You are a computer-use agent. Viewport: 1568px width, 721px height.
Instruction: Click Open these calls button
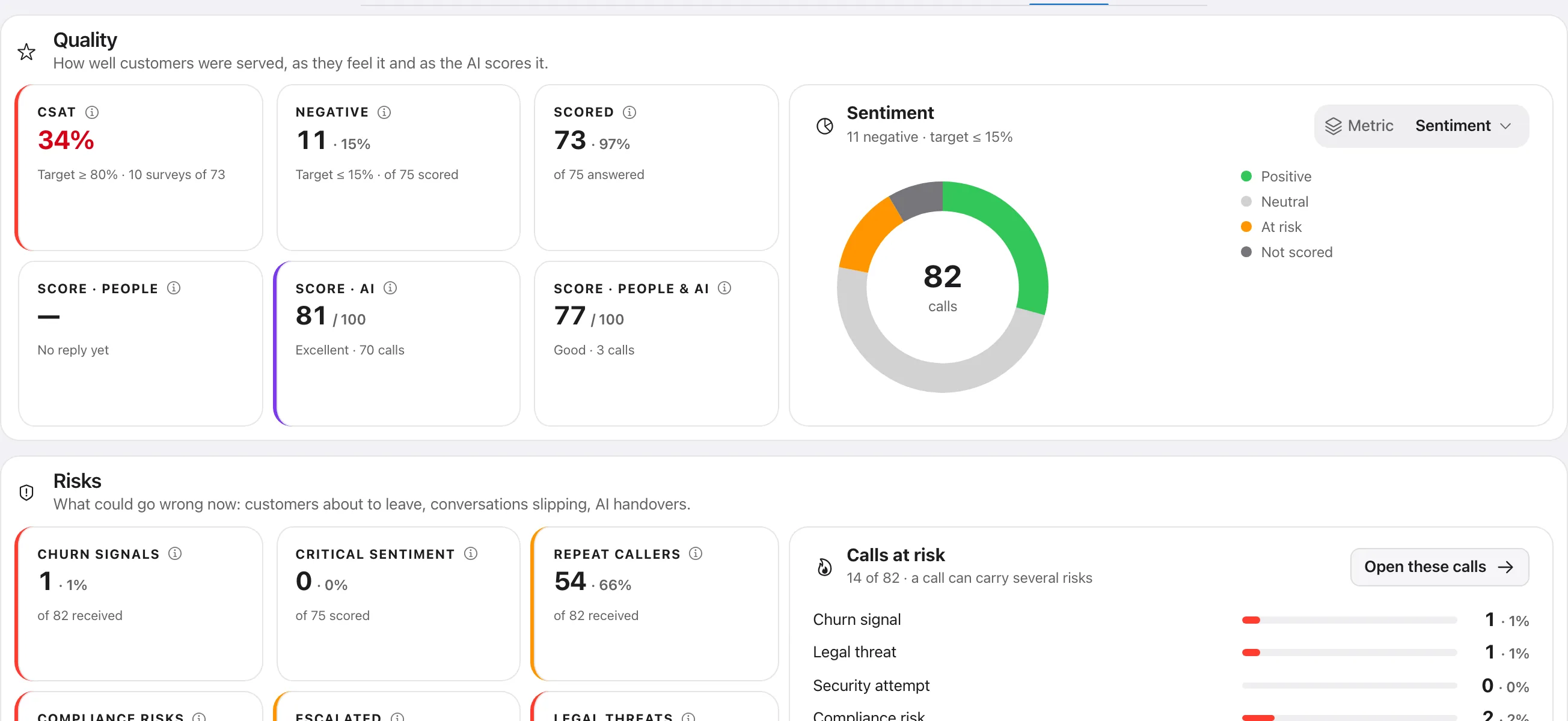(1439, 567)
